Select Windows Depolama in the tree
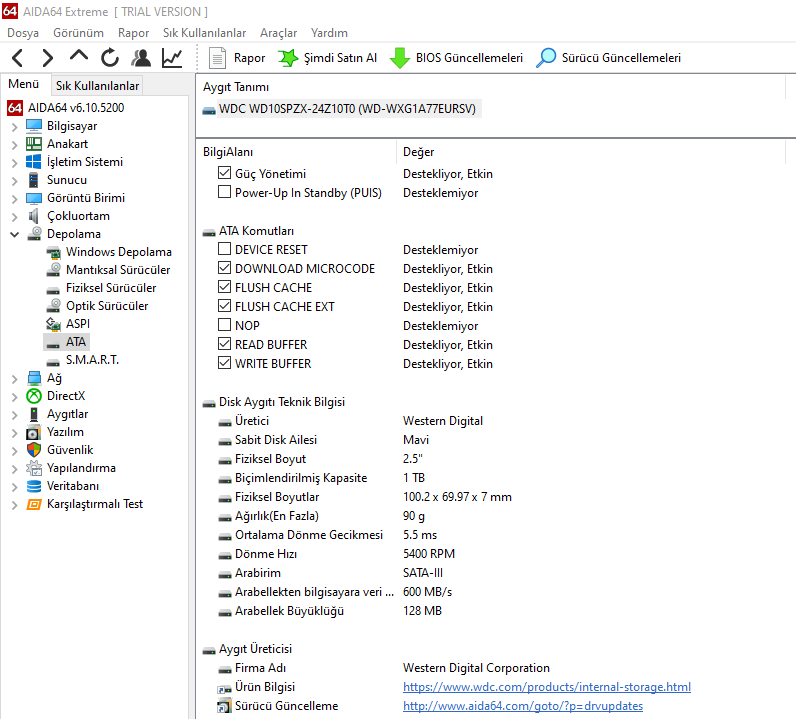Image resolution: width=796 pixels, height=719 pixels. (x=118, y=252)
